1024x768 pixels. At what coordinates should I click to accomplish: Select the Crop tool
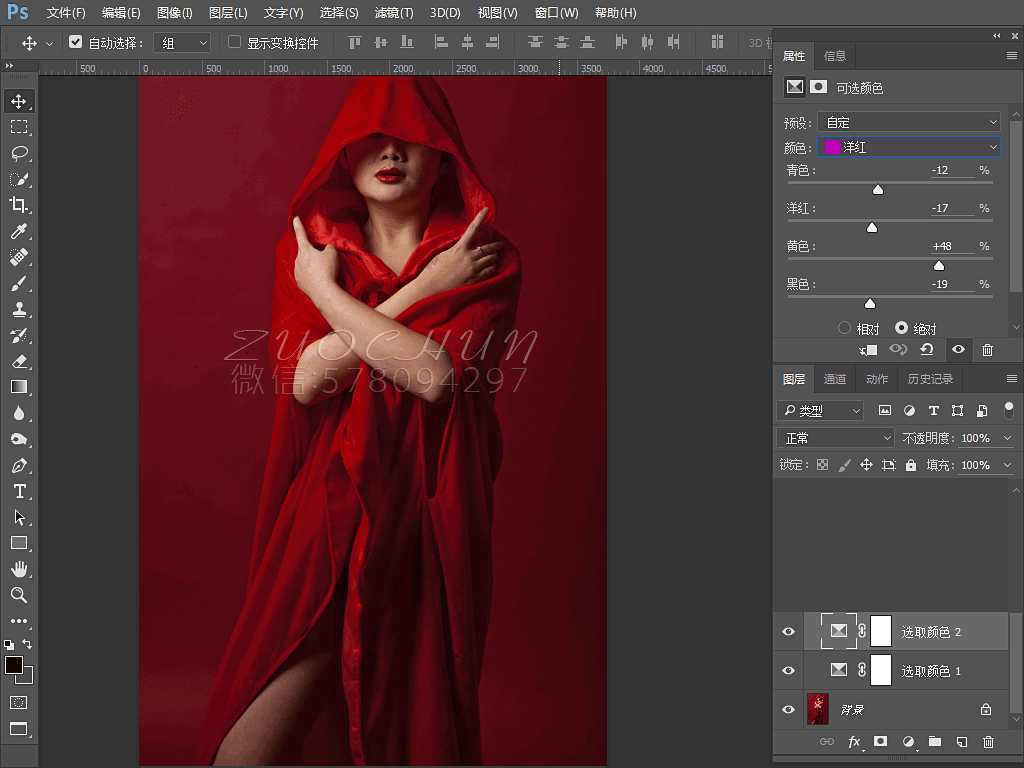[x=20, y=205]
